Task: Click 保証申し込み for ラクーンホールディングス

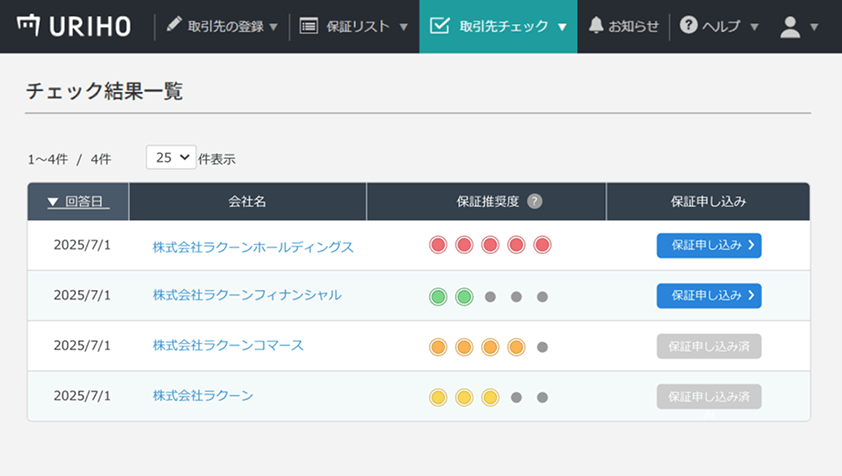Action: [708, 245]
